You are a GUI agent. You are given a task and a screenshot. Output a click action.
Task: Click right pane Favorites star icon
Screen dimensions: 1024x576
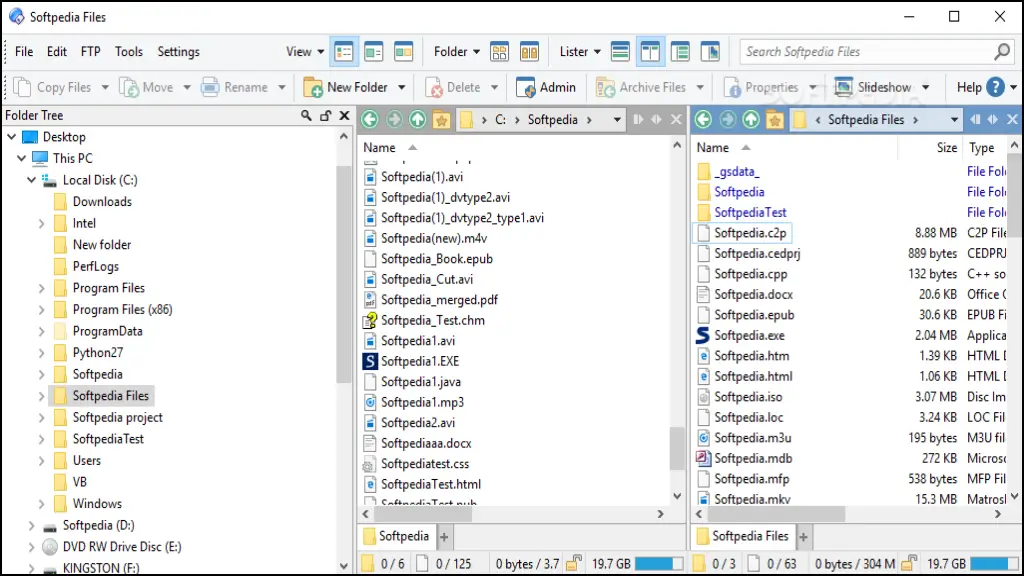pyautogui.click(x=775, y=120)
